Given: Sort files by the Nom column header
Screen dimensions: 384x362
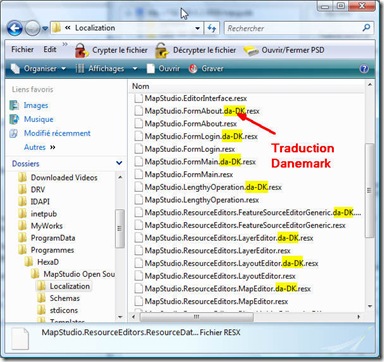Looking at the screenshot, I should click(247, 86).
